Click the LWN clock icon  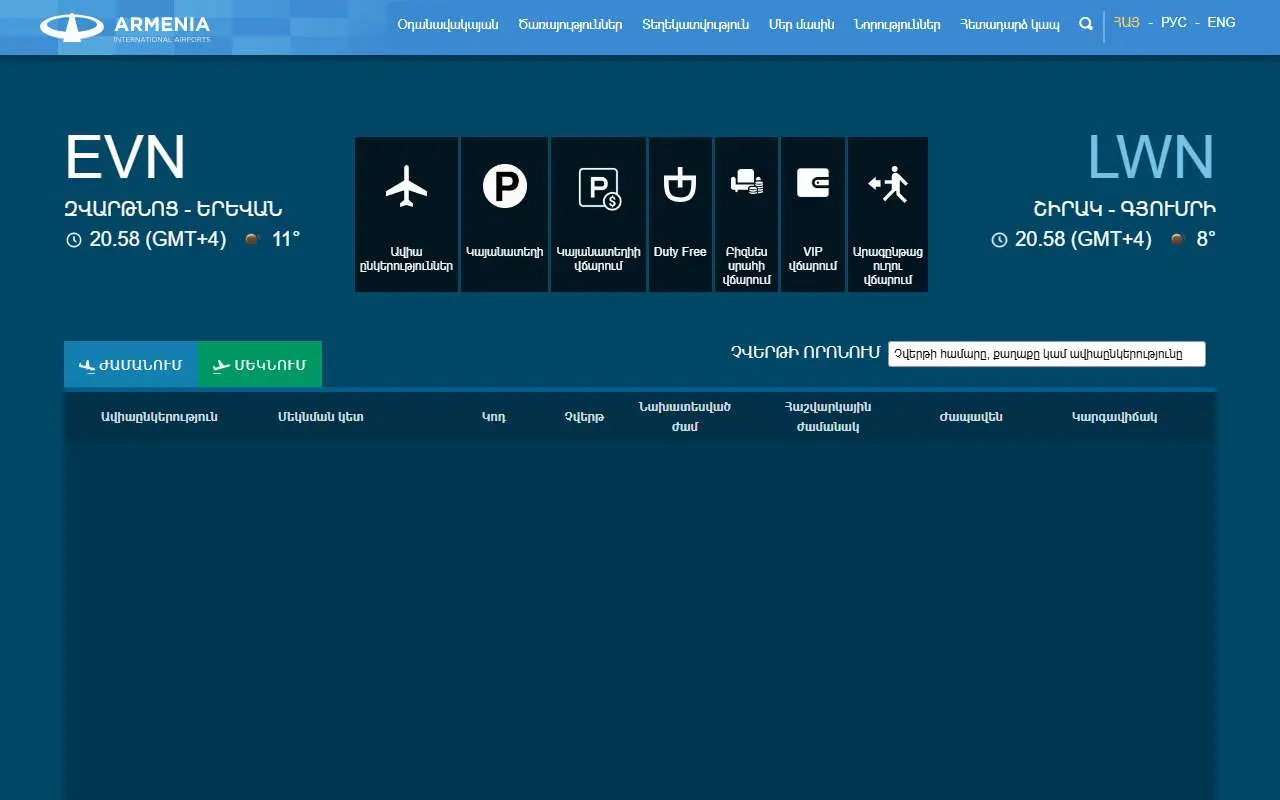click(999, 240)
